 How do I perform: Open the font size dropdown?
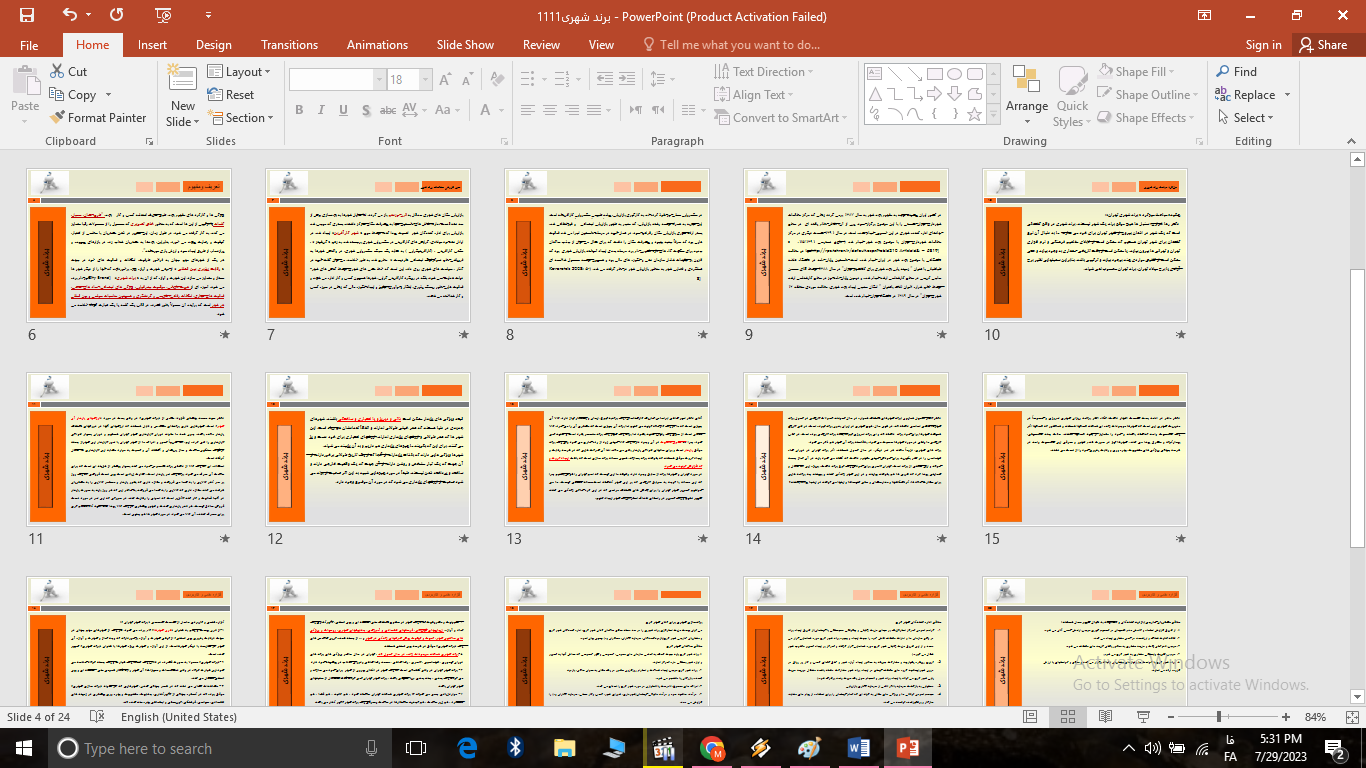click(x=426, y=80)
